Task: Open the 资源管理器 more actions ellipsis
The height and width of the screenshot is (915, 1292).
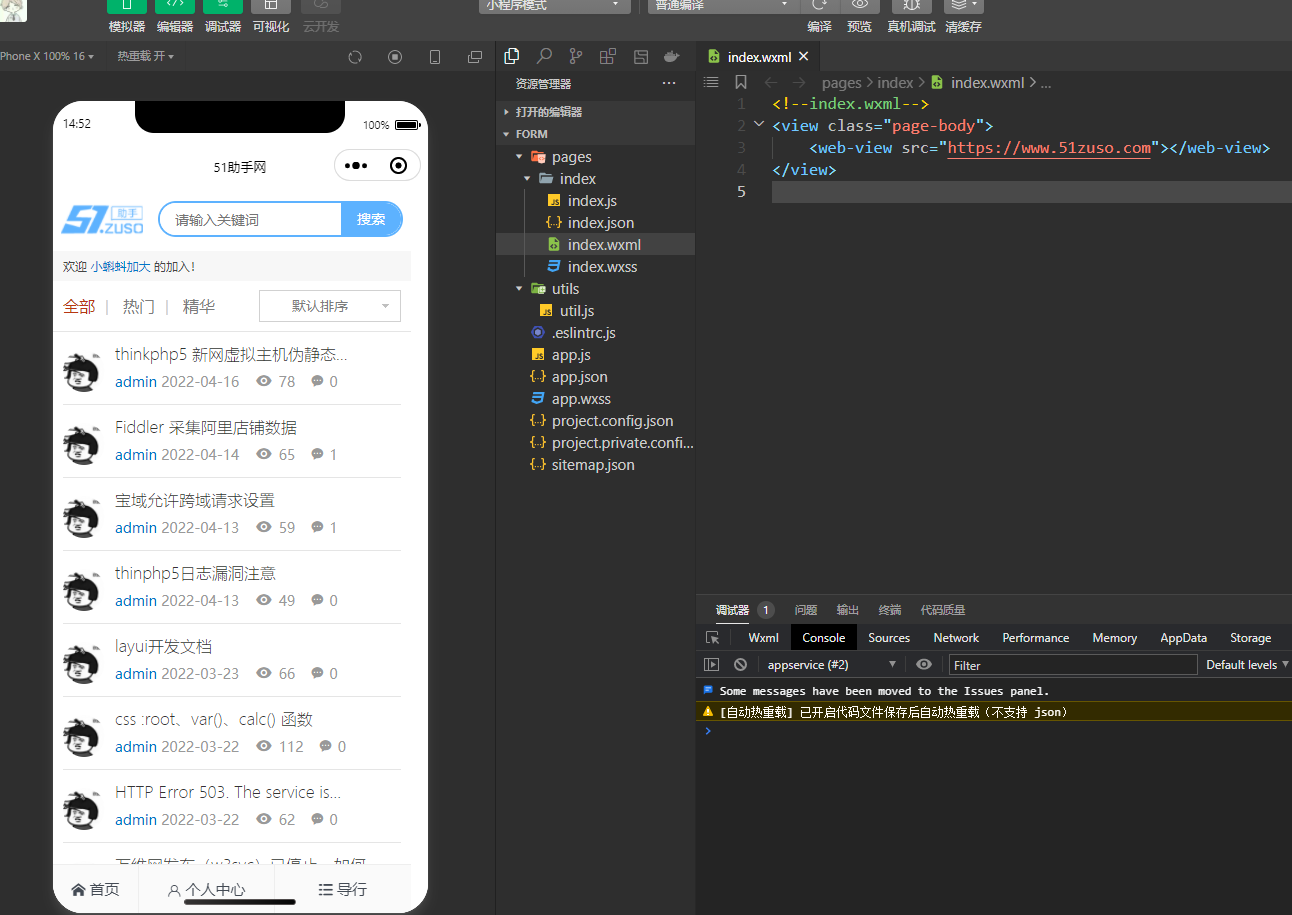Action: [x=669, y=84]
